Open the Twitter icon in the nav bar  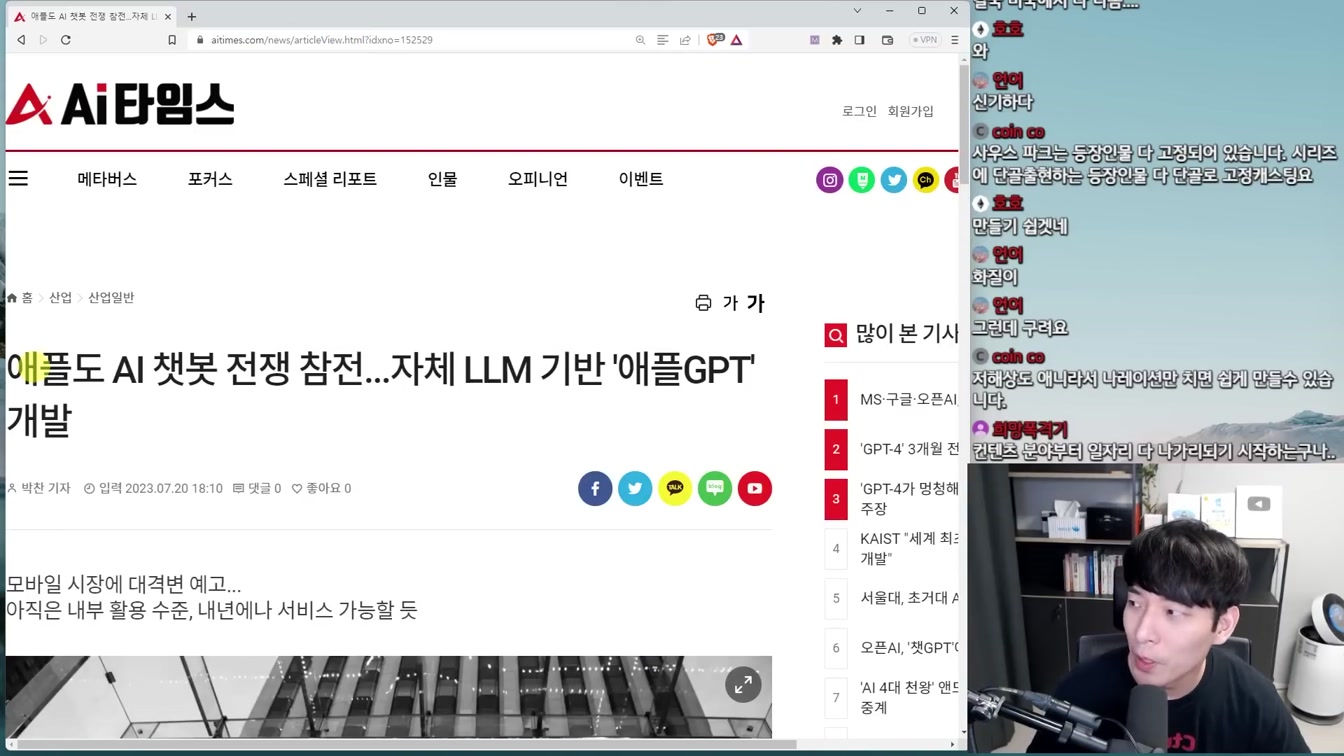pyautogui.click(x=893, y=180)
